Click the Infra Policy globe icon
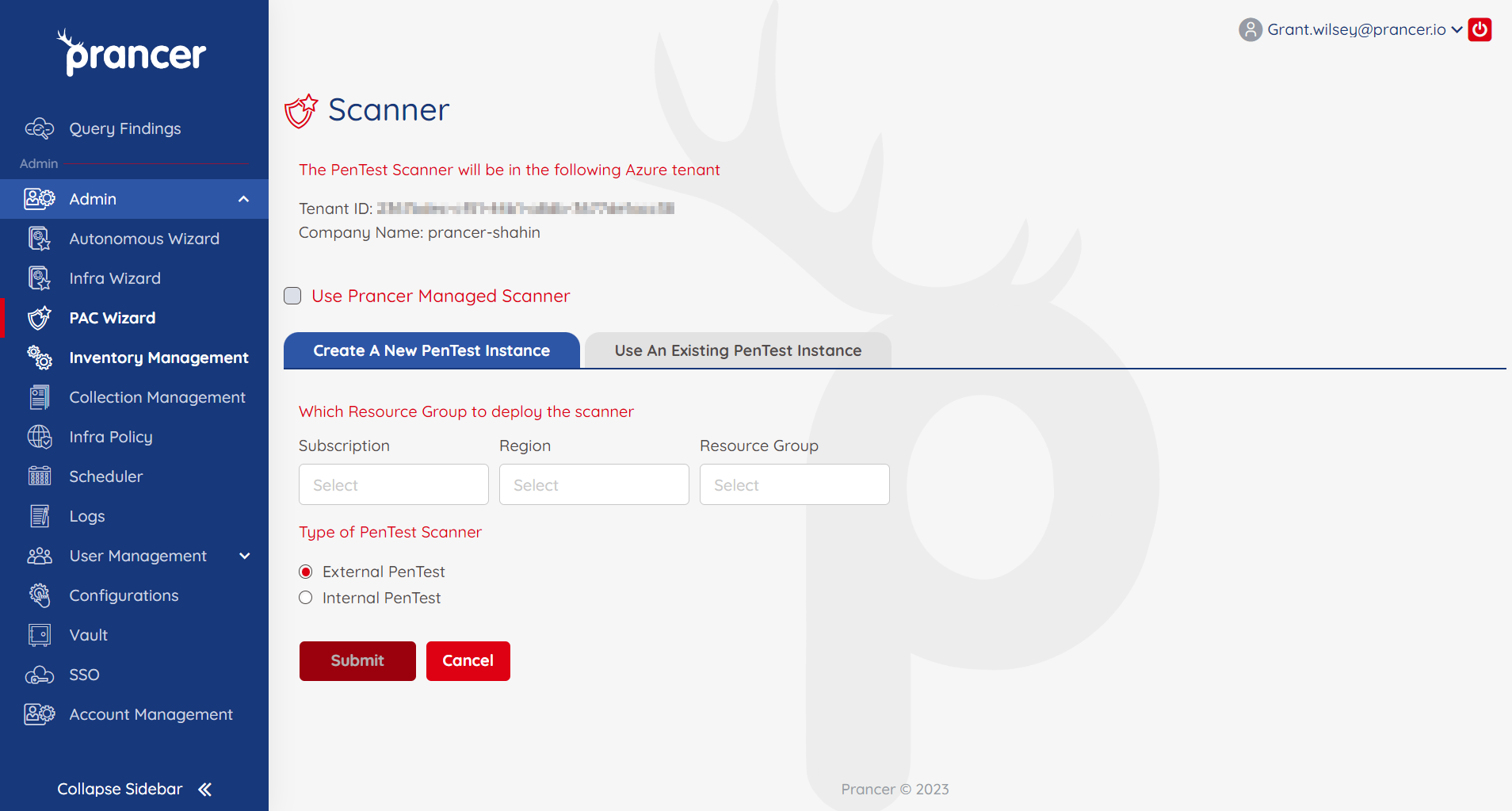This screenshot has height=811, width=1512. point(40,437)
